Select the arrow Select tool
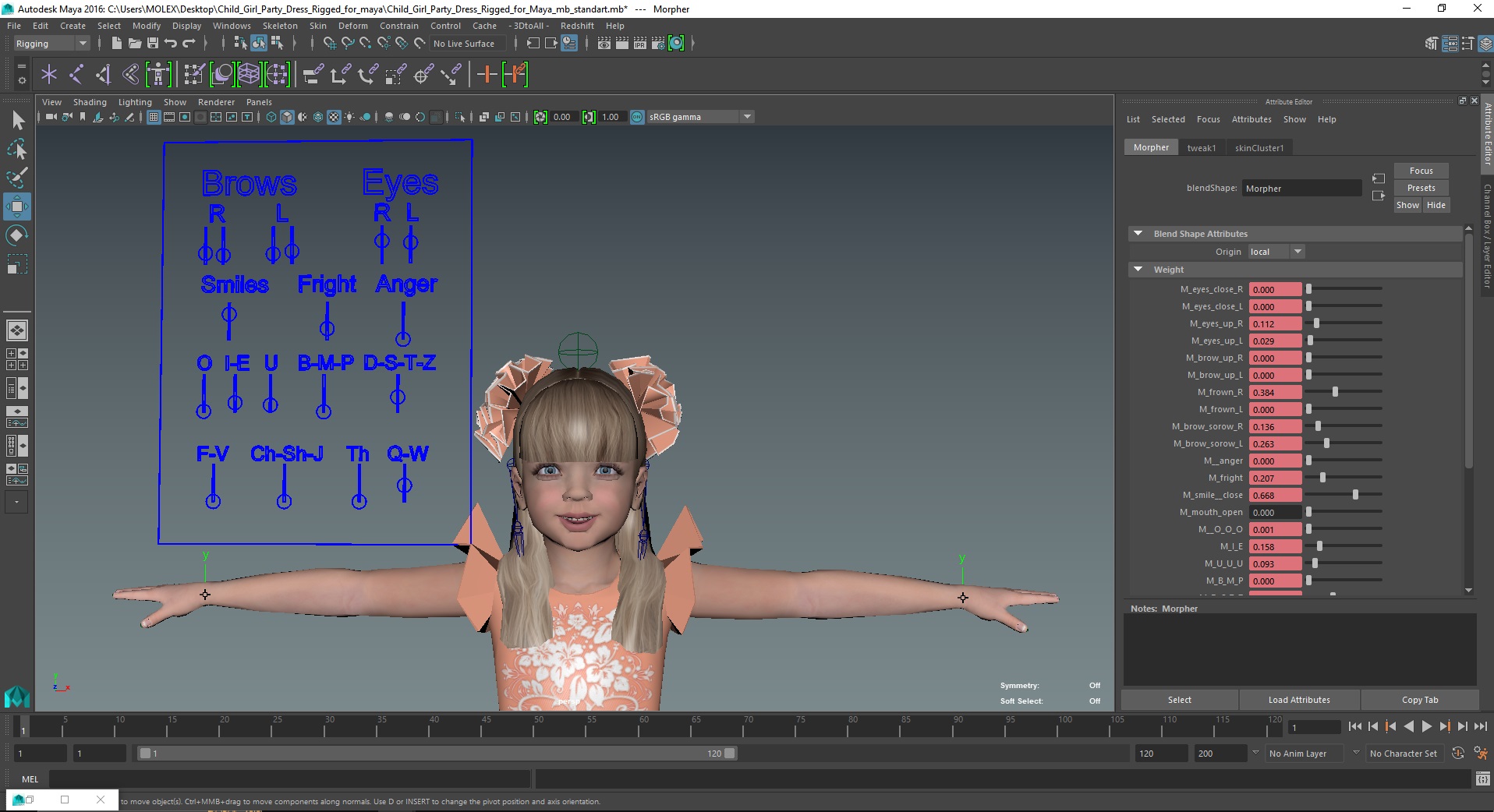The height and width of the screenshot is (812, 1494). pos(18,120)
